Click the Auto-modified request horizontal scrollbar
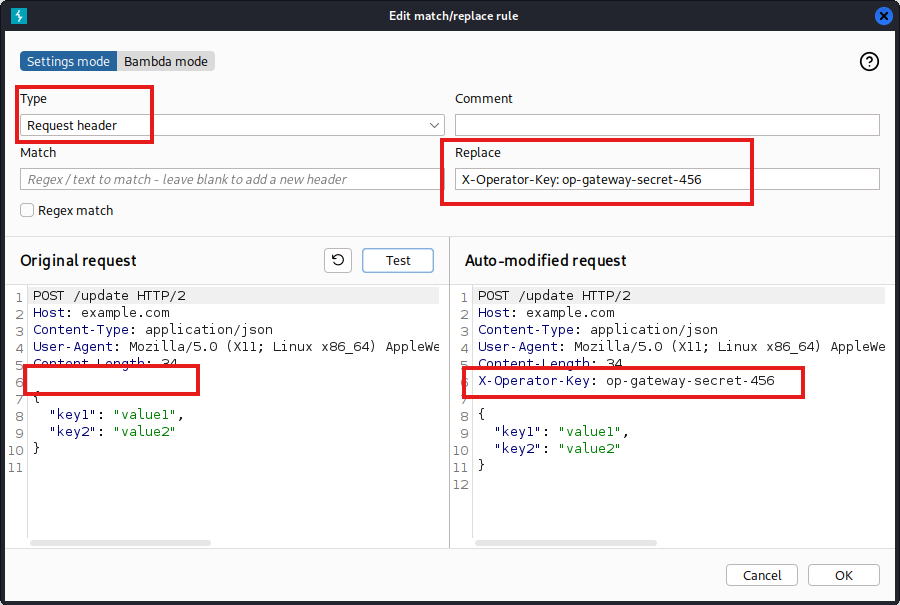This screenshot has height=605, width=900. tap(565, 540)
